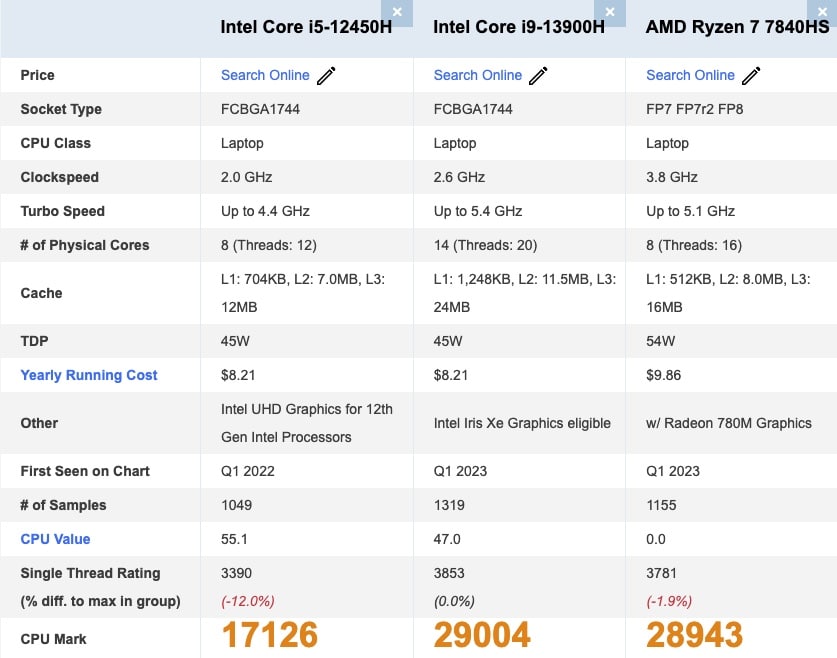Click the i9-13900H single thread value 3853
The image size is (837, 658).
point(449,573)
